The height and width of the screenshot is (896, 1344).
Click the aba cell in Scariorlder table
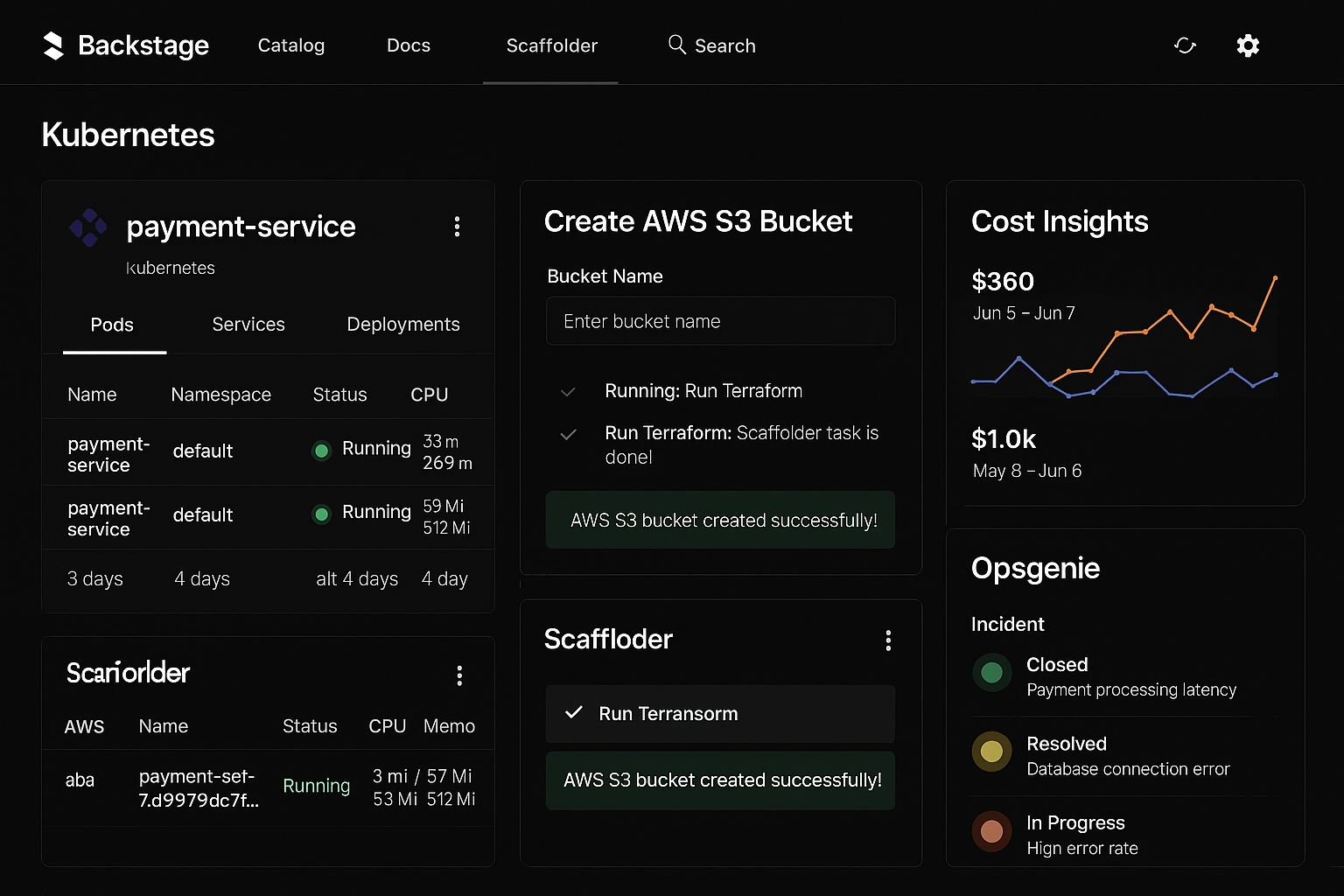[x=80, y=780]
